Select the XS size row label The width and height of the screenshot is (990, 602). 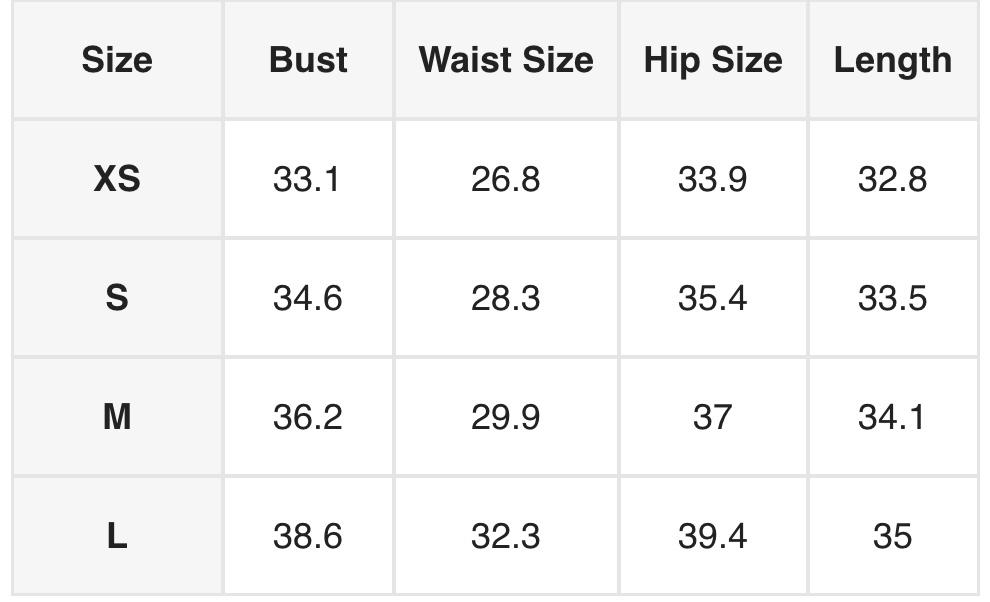pos(117,179)
